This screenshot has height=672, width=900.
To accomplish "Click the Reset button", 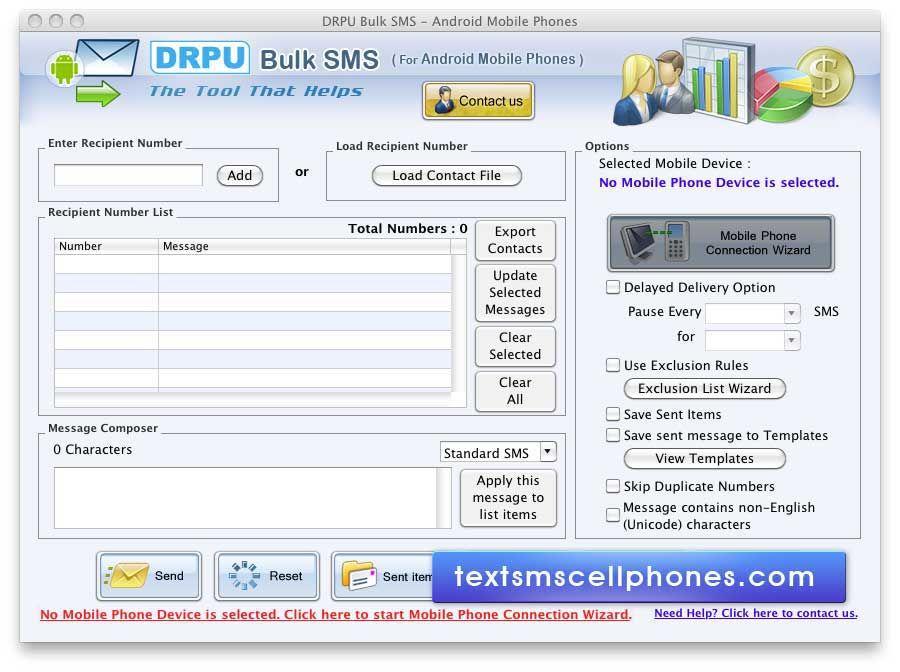I will pyautogui.click(x=266, y=576).
